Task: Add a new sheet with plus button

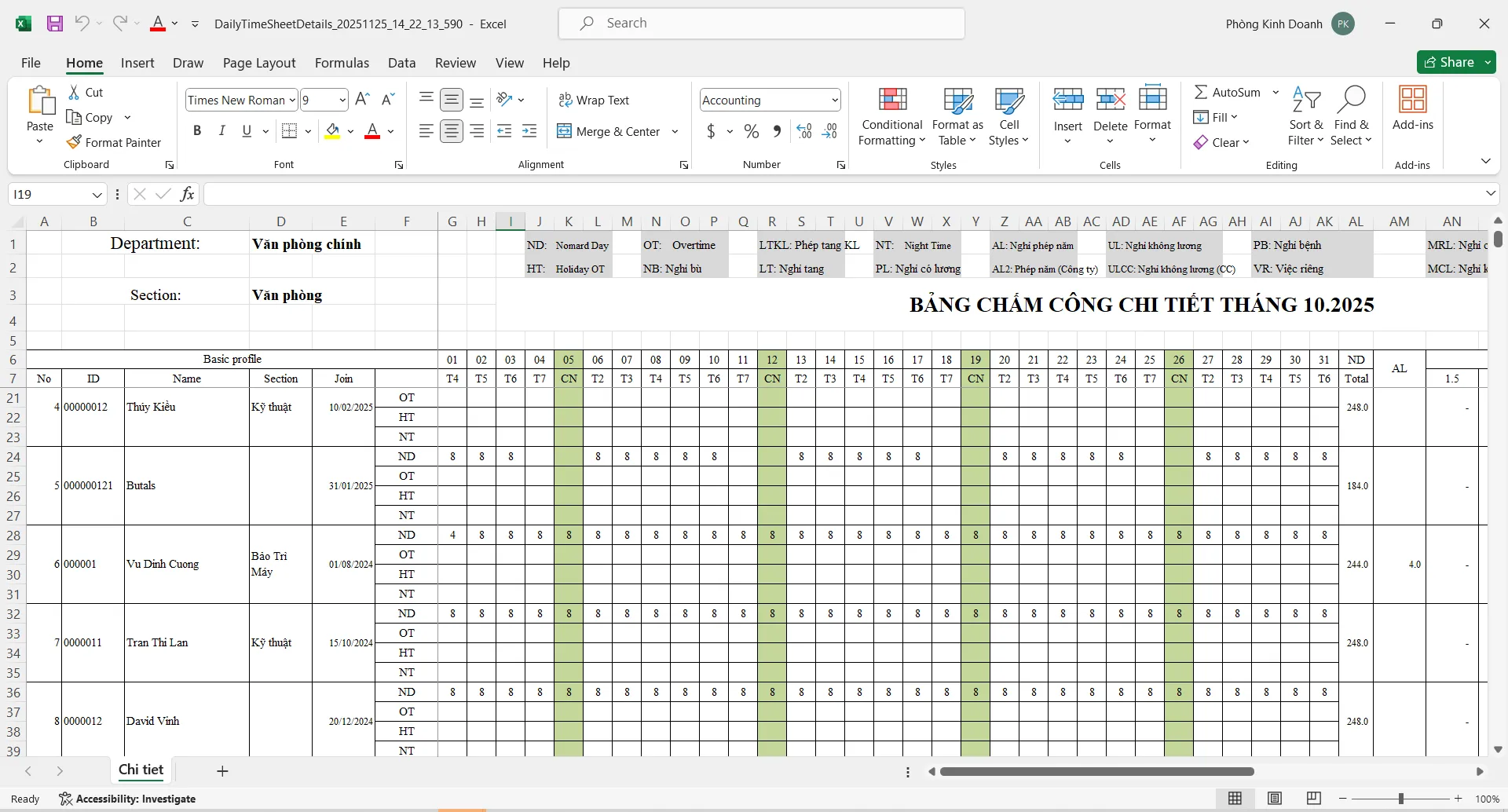Action: pos(222,770)
